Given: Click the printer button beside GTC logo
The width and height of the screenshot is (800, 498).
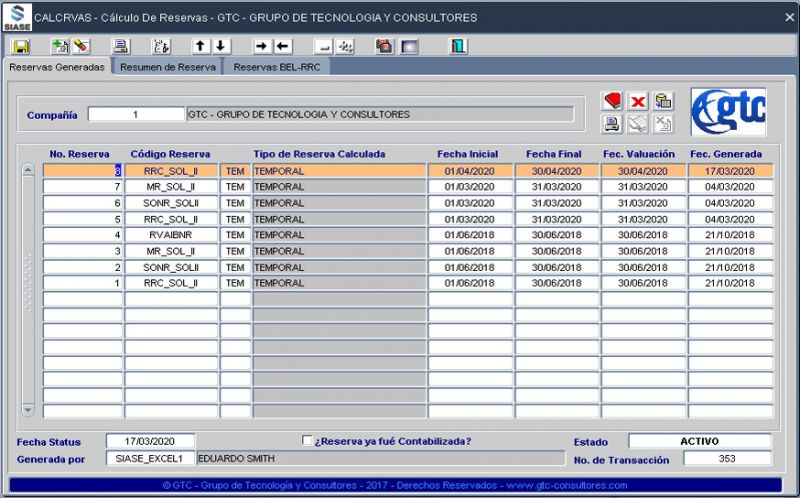Looking at the screenshot, I should pos(613,124).
